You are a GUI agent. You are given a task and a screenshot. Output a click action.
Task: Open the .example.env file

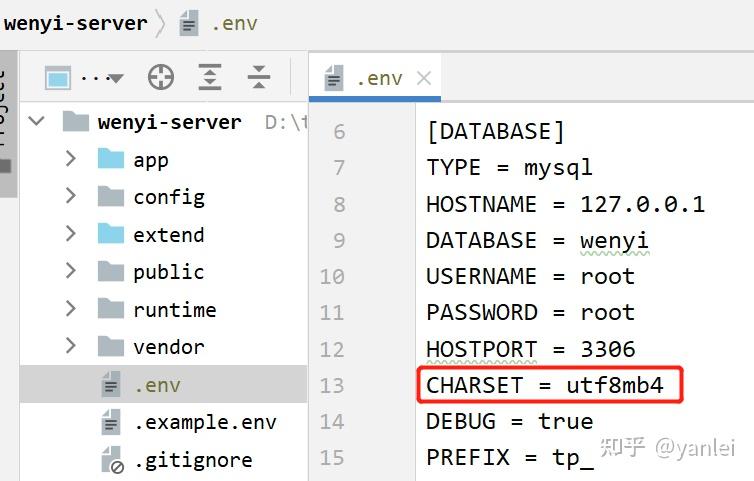(205, 422)
